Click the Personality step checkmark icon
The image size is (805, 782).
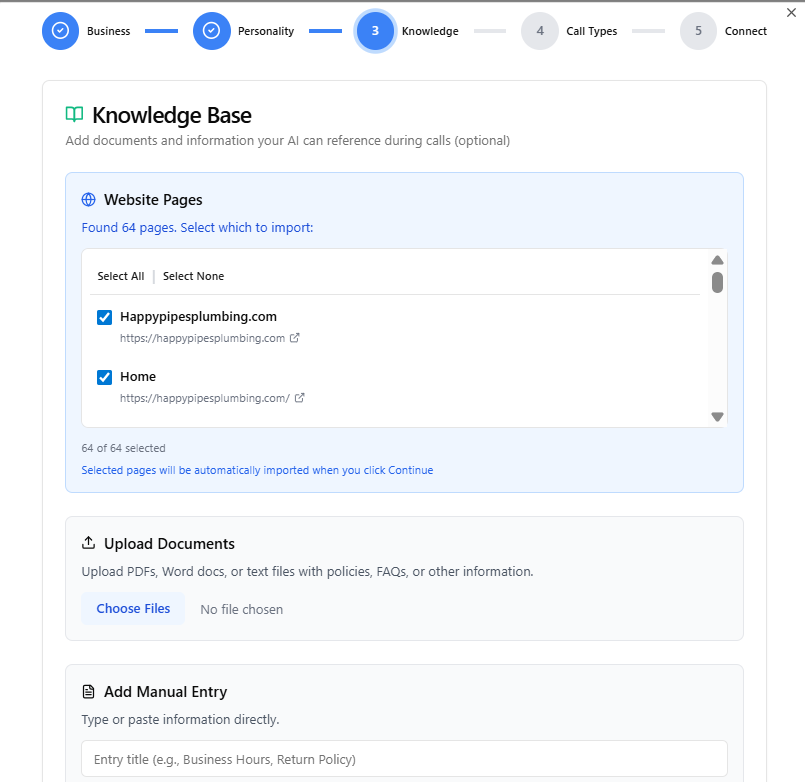pos(211,31)
